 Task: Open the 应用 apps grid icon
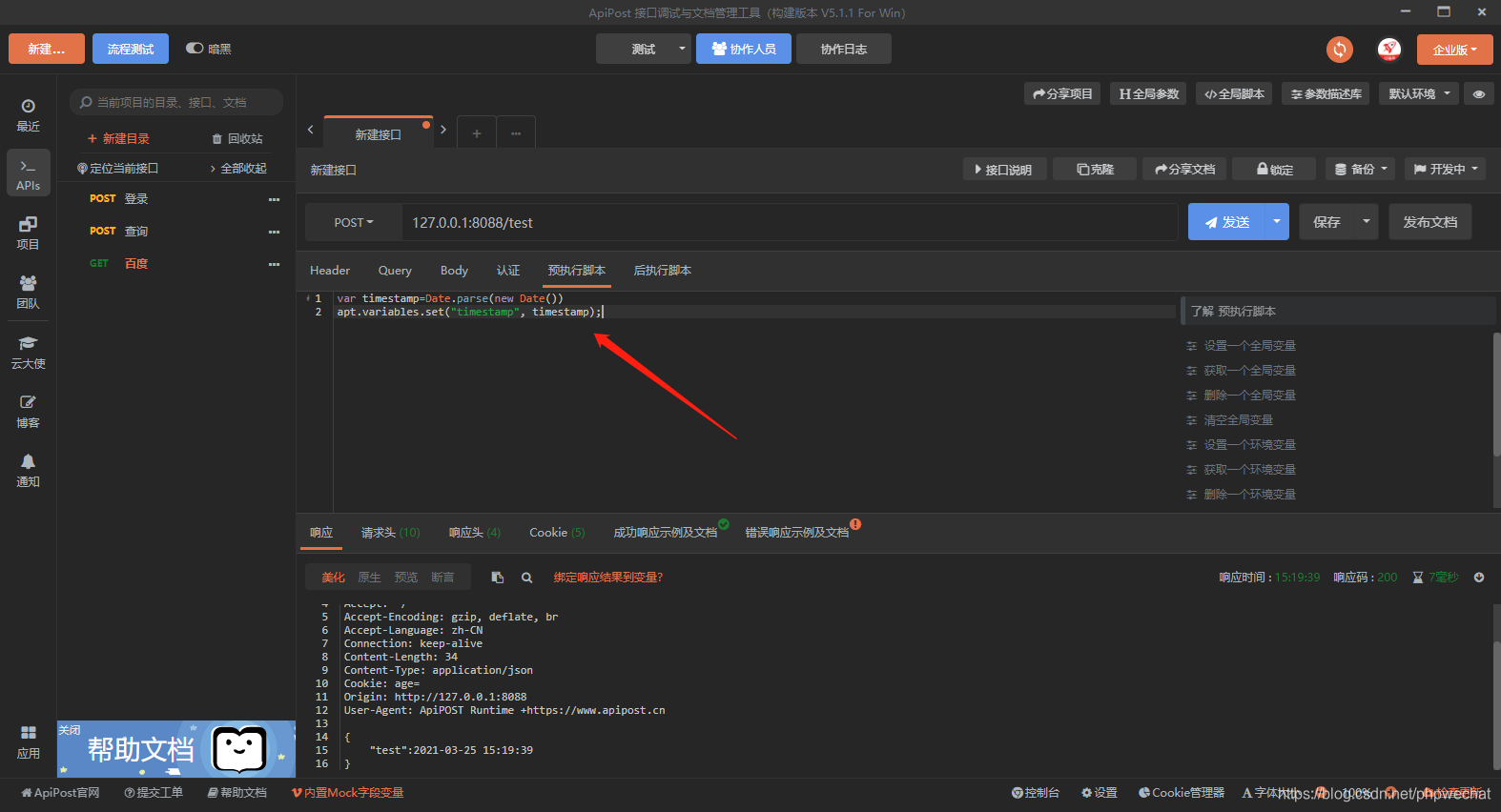coord(28,741)
